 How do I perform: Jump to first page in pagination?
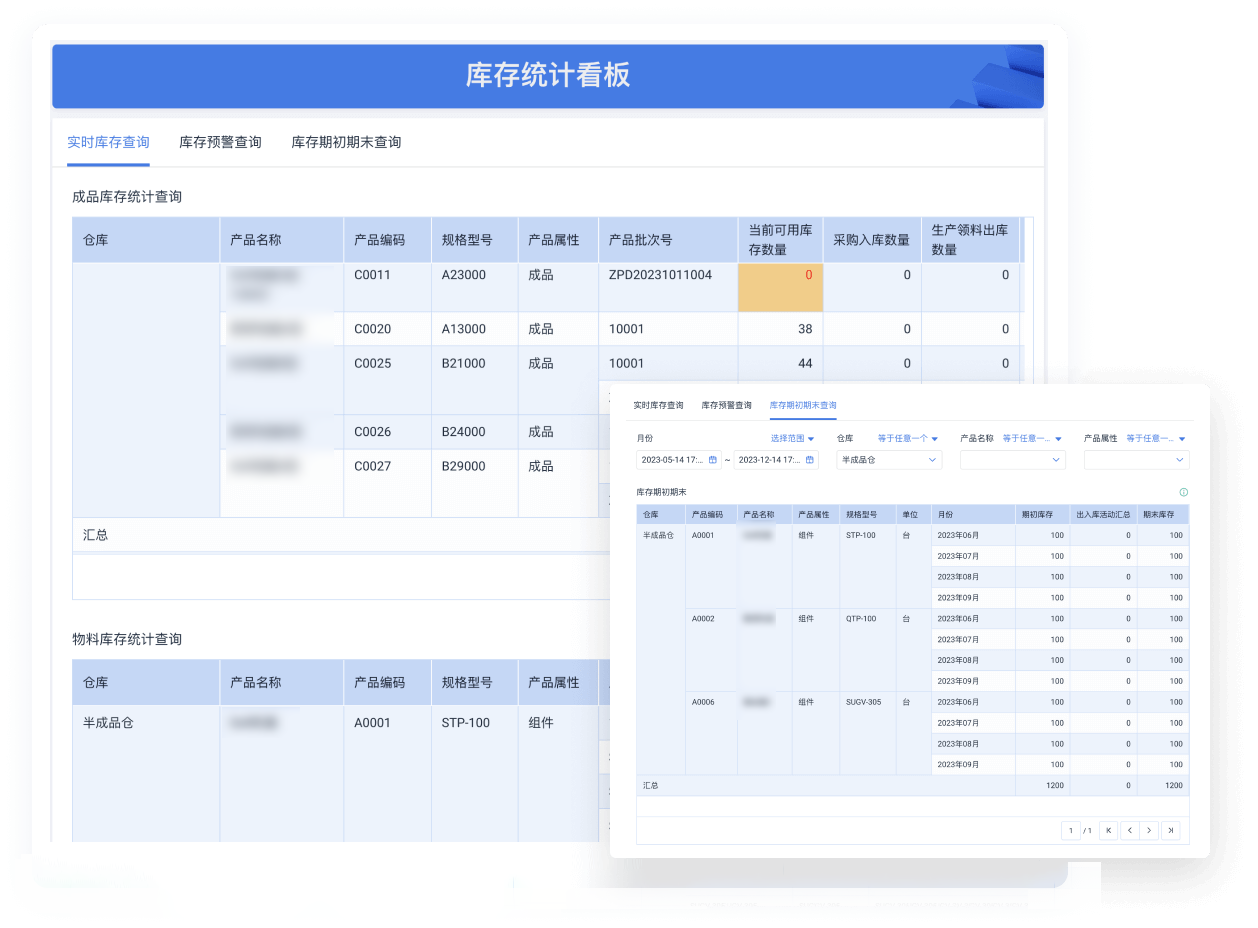1108,830
